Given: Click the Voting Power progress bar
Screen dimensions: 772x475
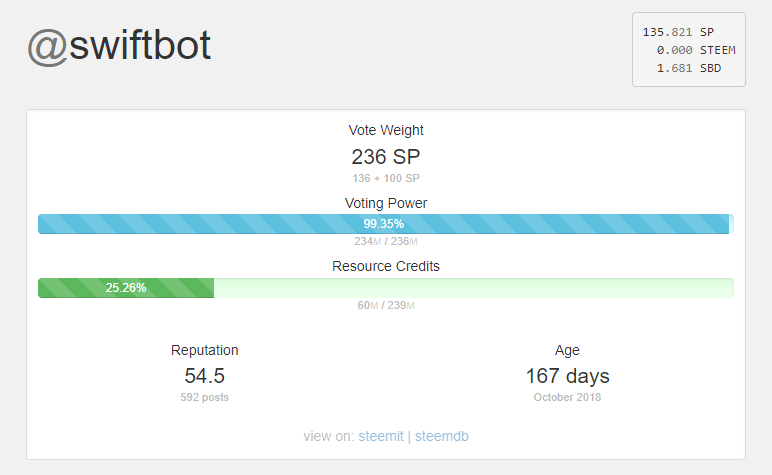Looking at the screenshot, I should point(385,224).
